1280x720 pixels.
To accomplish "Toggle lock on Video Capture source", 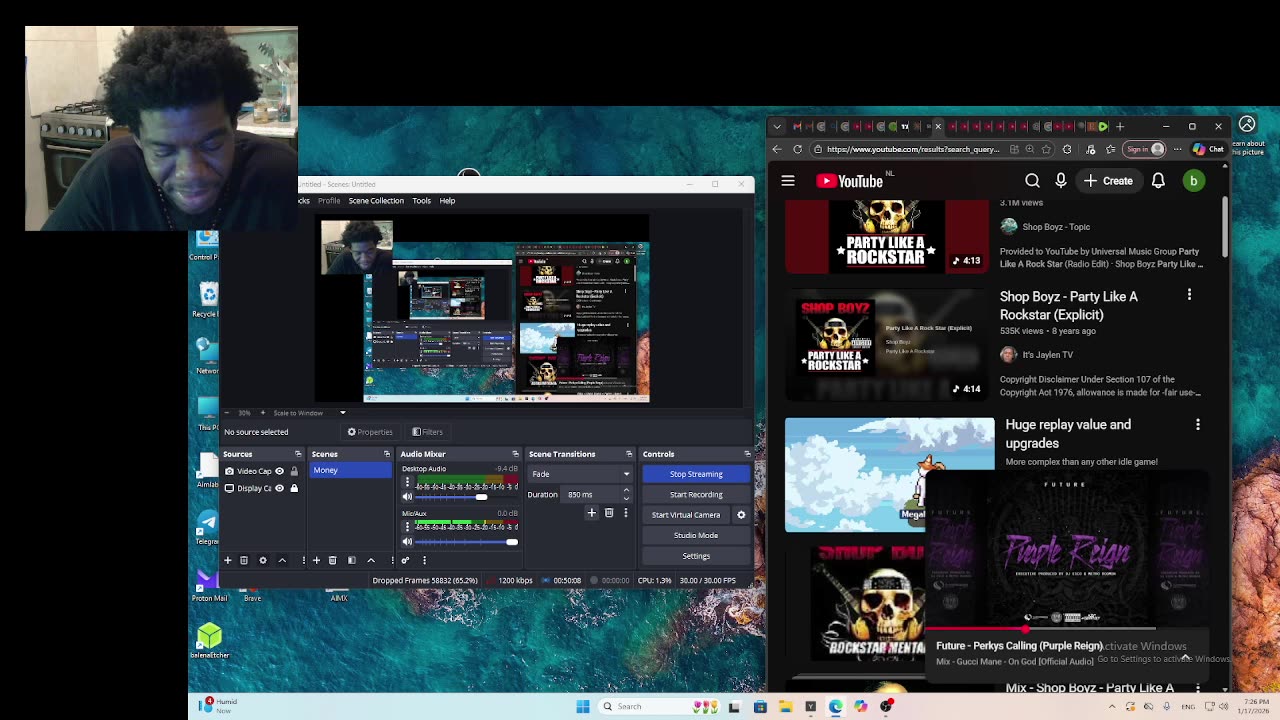I will tap(294, 471).
